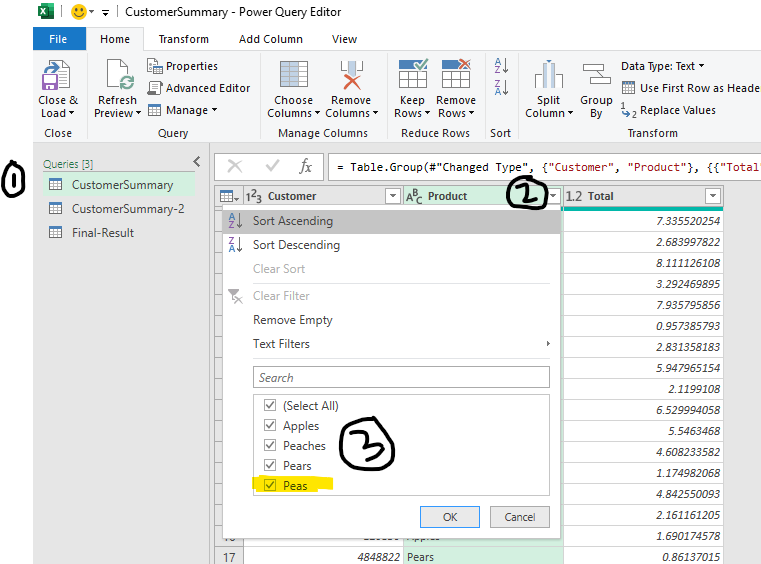Open the Product column filter dropdown

(x=553, y=196)
